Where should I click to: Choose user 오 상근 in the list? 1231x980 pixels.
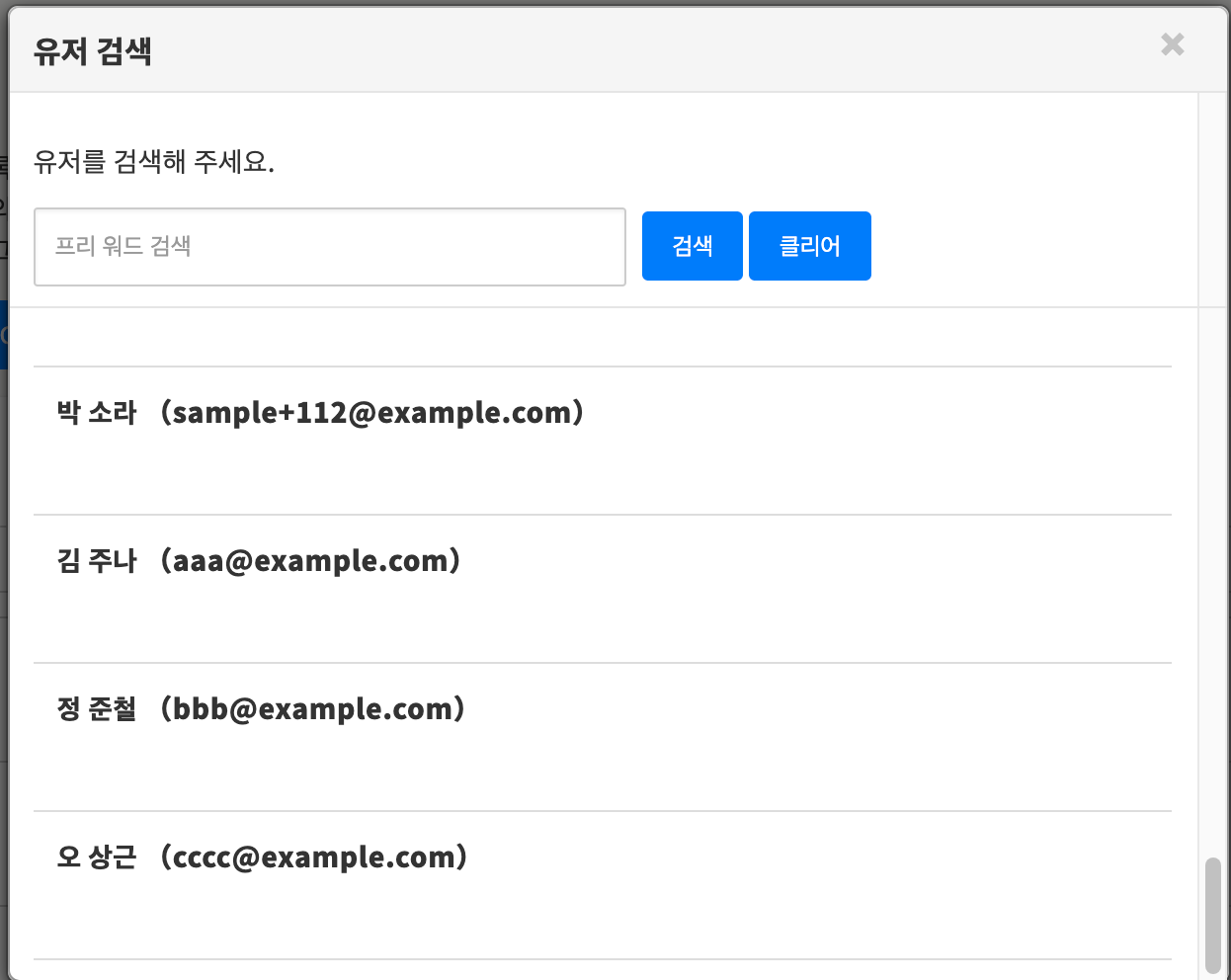pyautogui.click(x=97, y=857)
